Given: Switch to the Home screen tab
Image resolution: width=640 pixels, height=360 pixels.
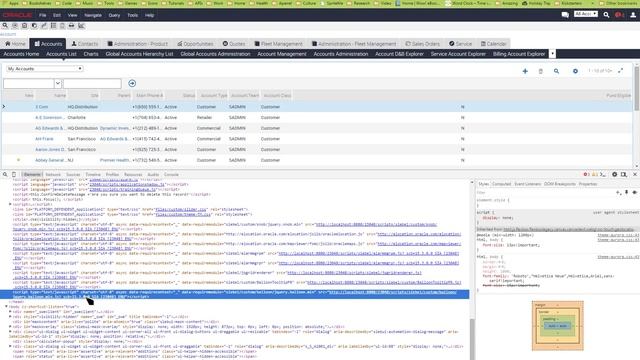Looking at the screenshot, I should (x=15, y=44).
